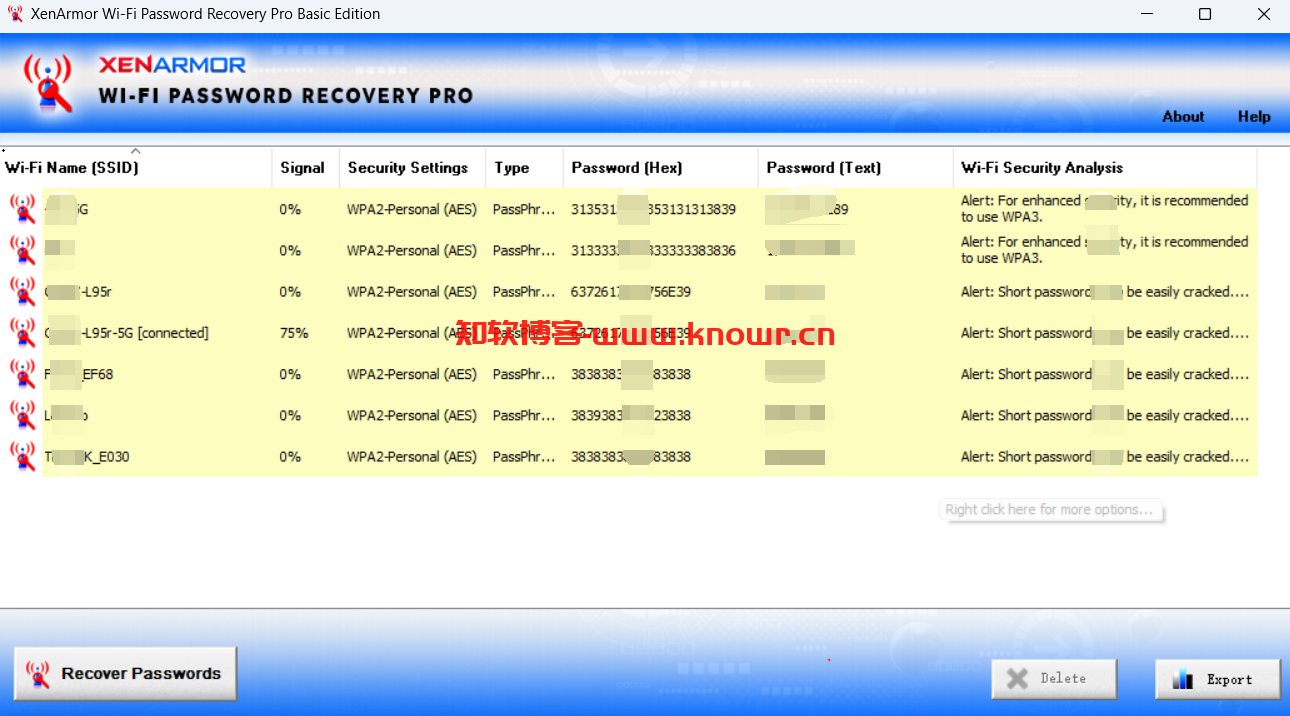Sort by Password (Hex) column header
Viewport: 1290px width, 716px height.
[x=661, y=168]
